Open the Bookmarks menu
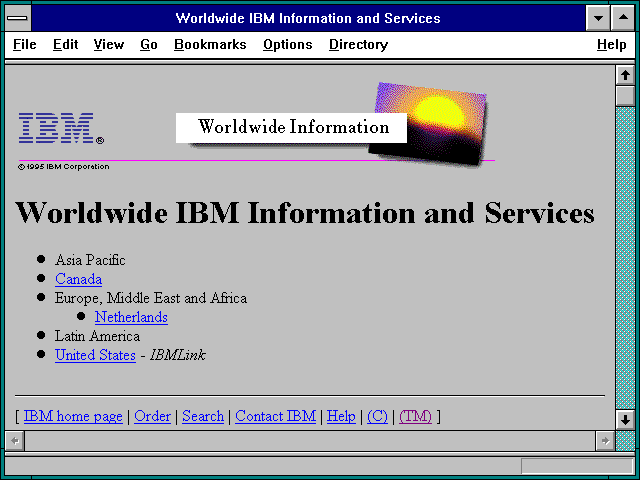Viewport: 640px width, 480px height. [210, 44]
